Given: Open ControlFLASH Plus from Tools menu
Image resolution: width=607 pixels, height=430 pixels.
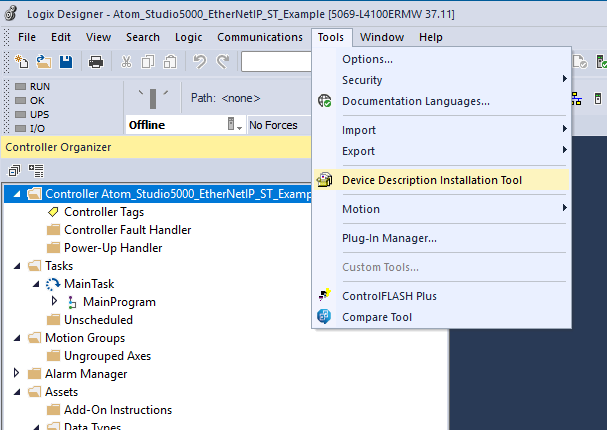Looking at the screenshot, I should [x=389, y=296].
